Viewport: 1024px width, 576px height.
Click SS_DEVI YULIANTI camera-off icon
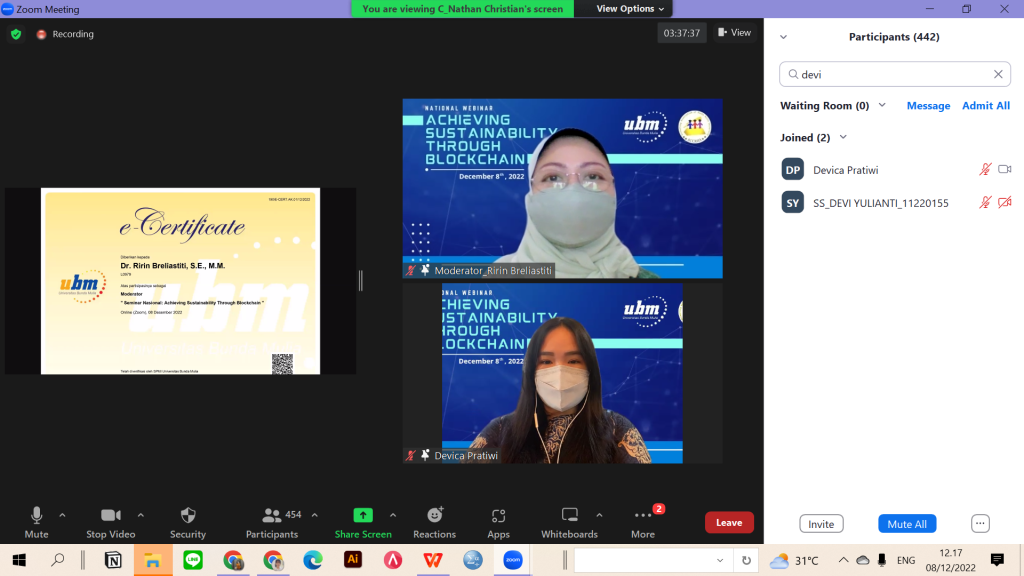pyautogui.click(x=1004, y=202)
